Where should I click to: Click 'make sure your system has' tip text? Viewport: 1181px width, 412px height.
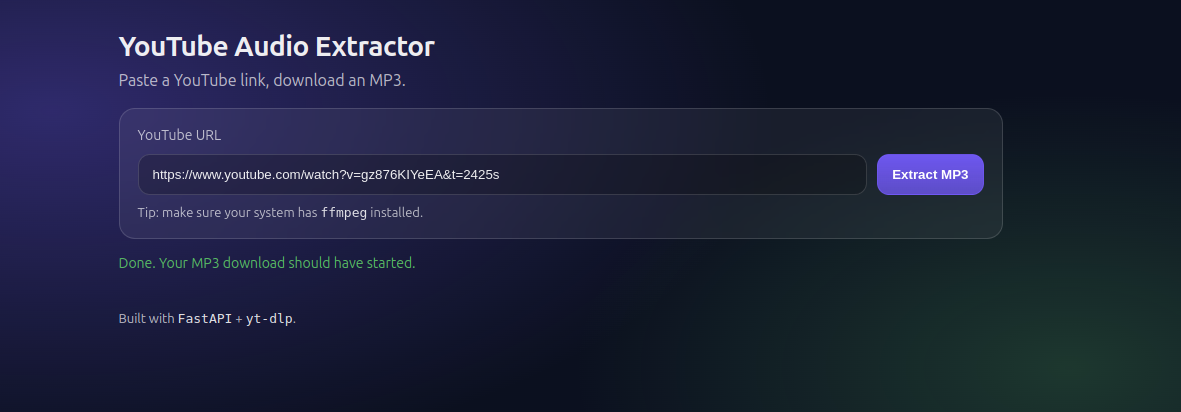242,213
